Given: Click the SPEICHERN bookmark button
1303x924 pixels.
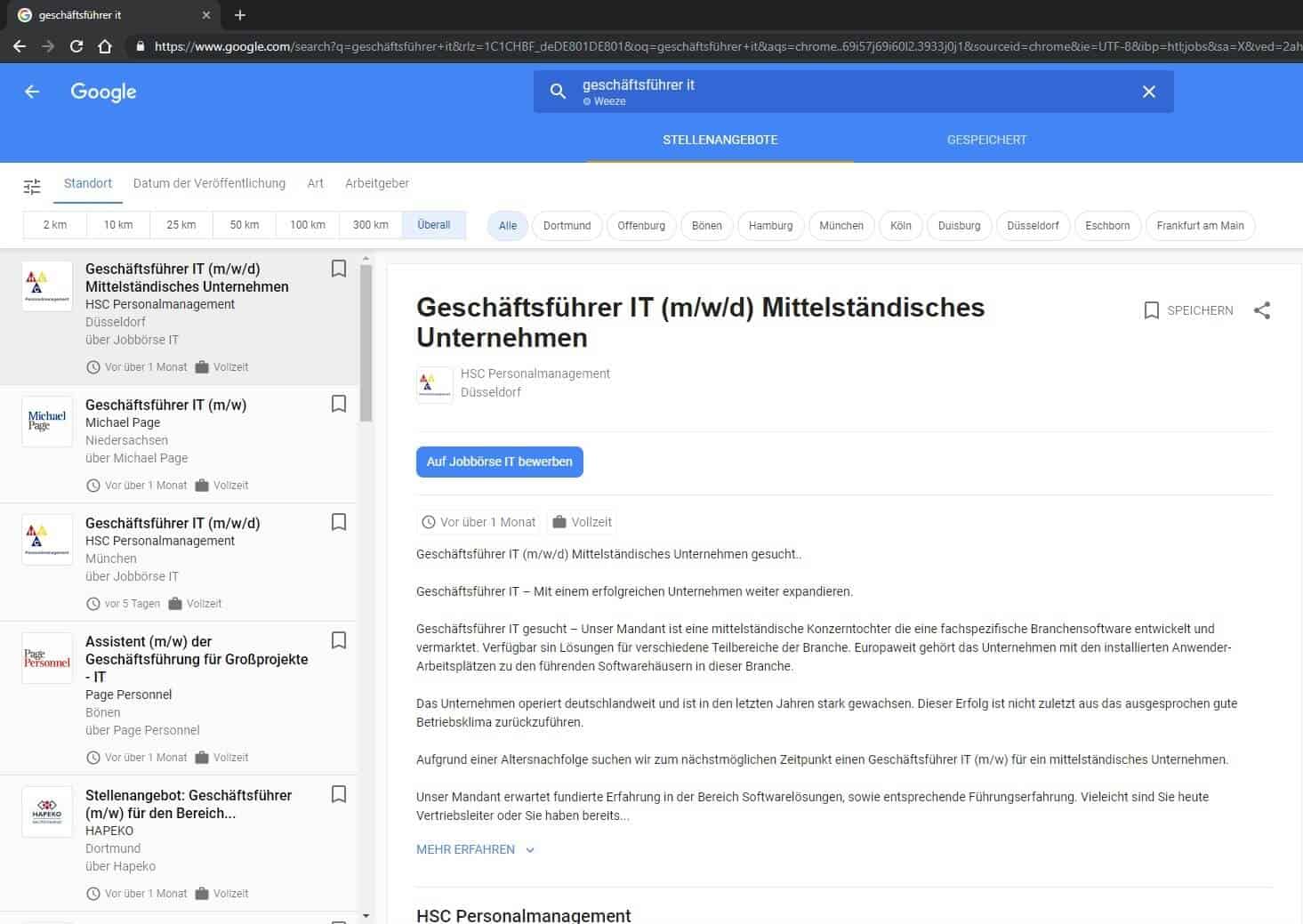Looking at the screenshot, I should (x=1188, y=310).
